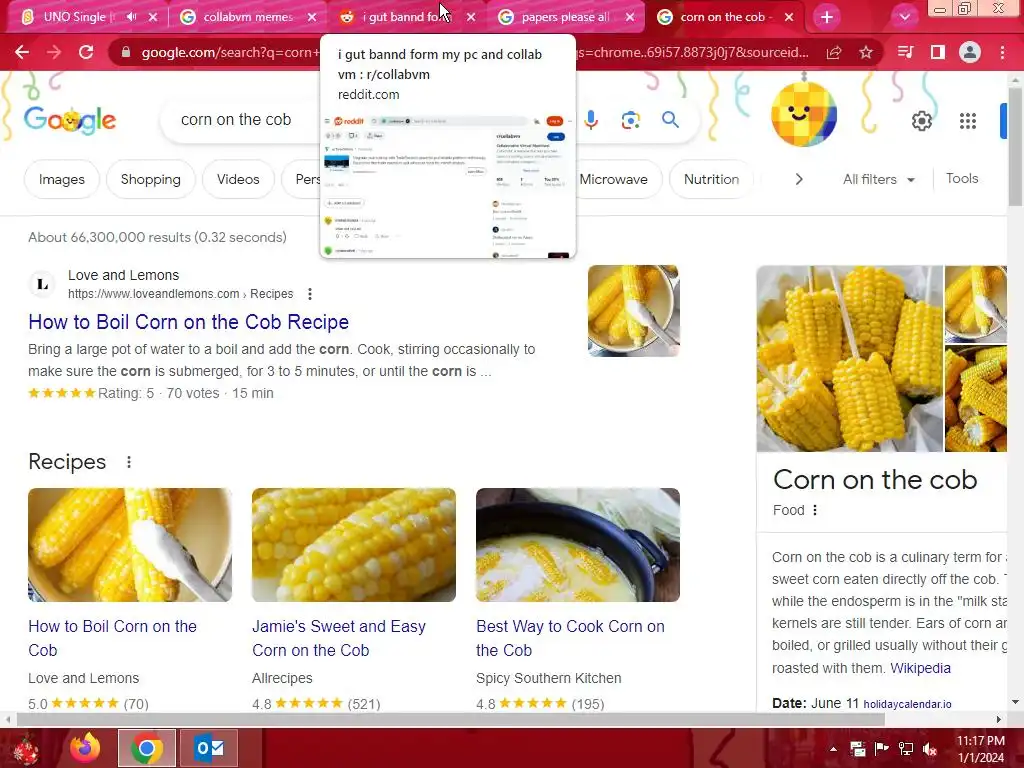
Task: Open the taskbar clock and date
Action: tap(981, 749)
